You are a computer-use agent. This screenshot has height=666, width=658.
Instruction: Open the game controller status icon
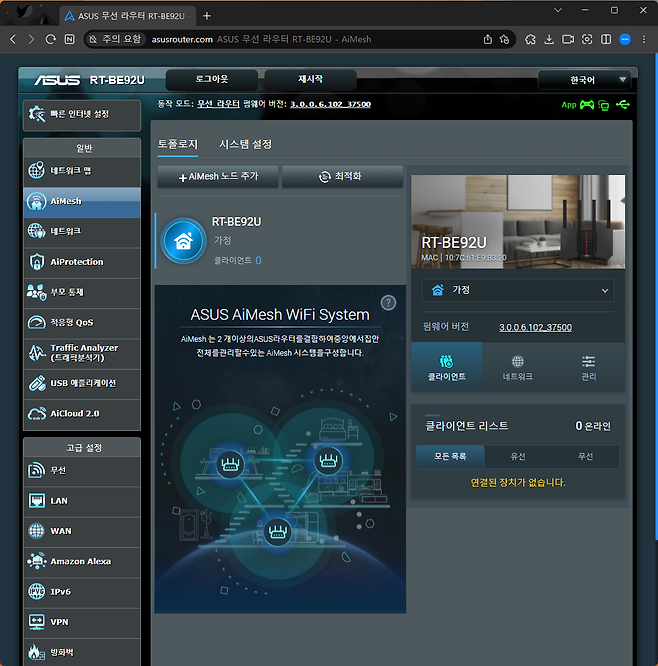[587, 104]
